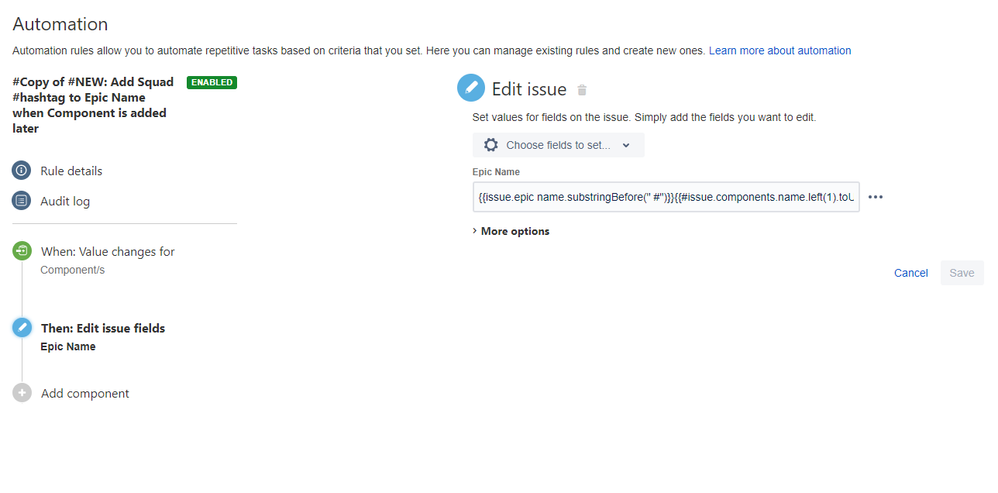Expand the More options section
The image size is (998, 493).
(511, 231)
